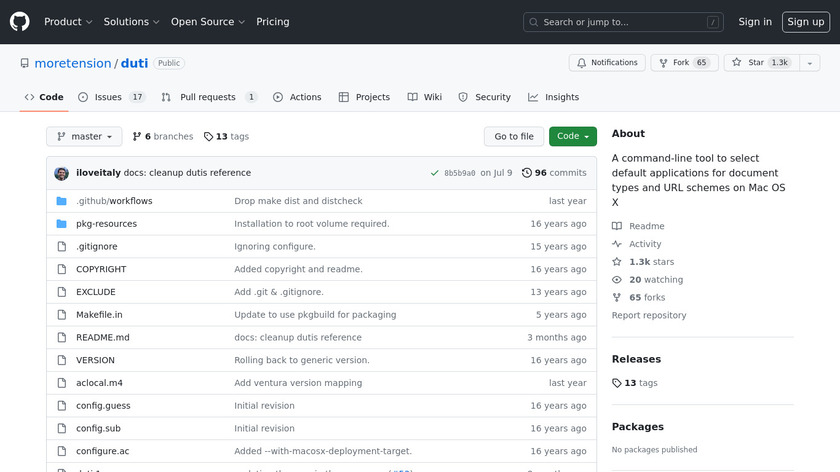Open the iloveitaly author link

98,173
